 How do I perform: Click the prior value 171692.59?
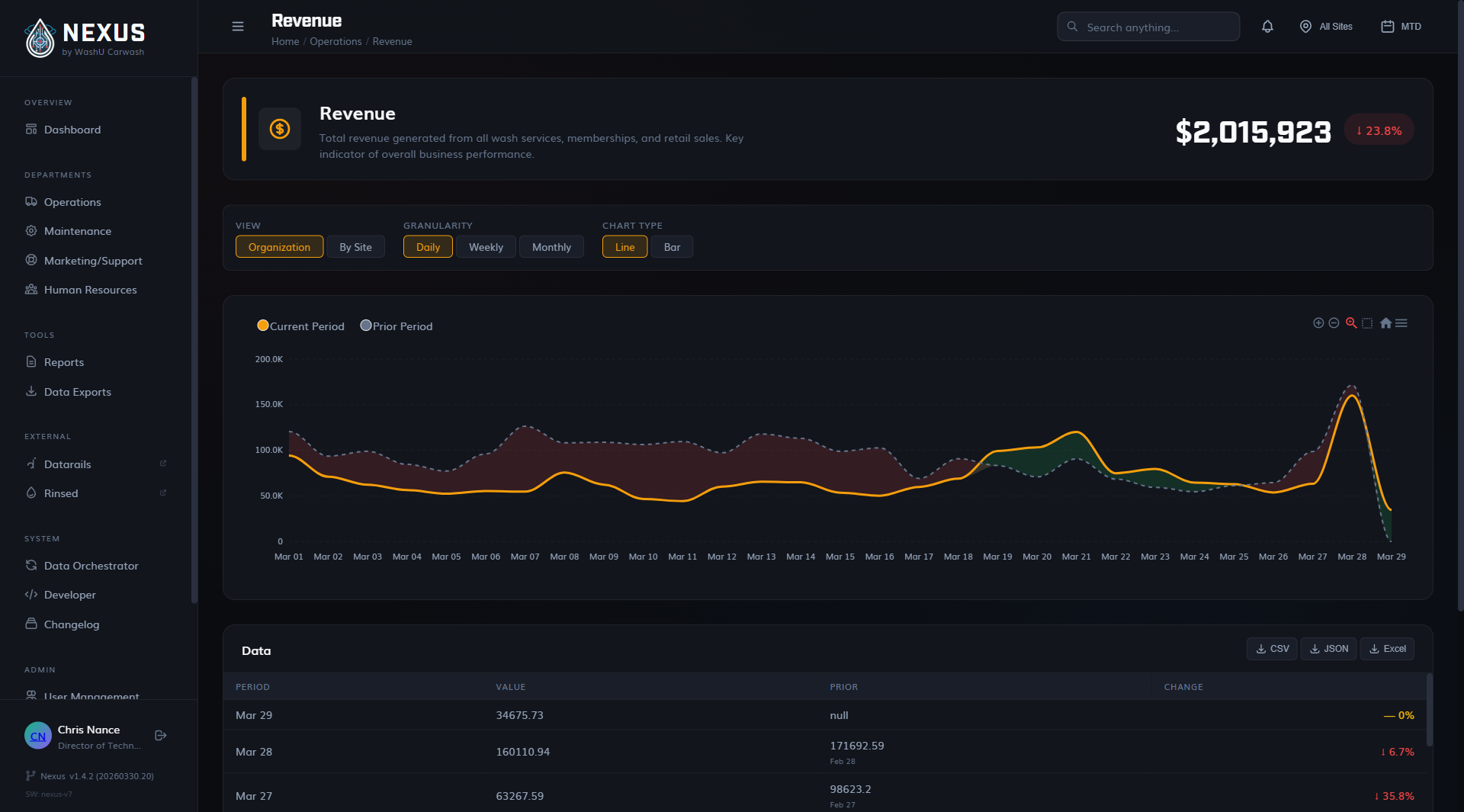pyautogui.click(x=856, y=746)
